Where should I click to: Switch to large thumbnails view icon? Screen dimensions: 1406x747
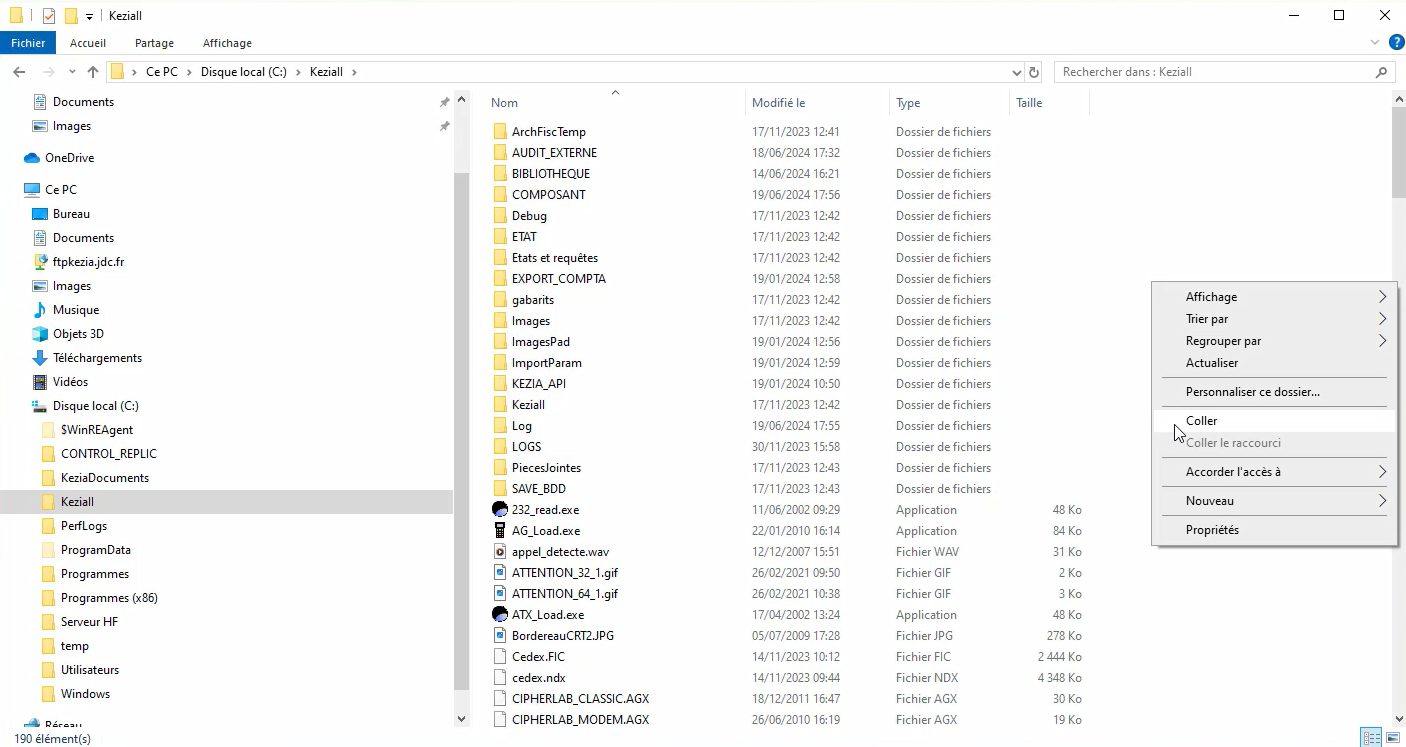pos(1392,738)
